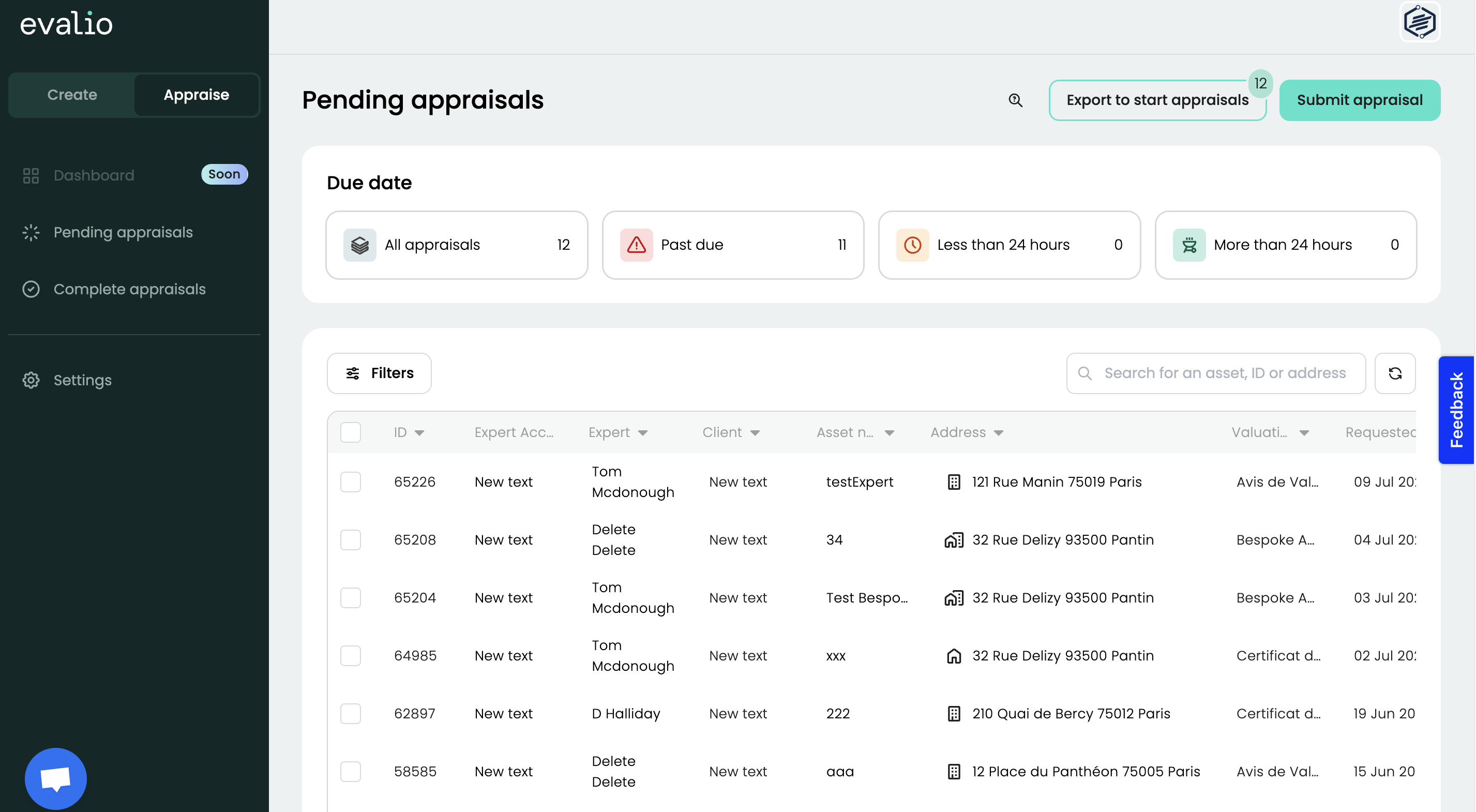Open Complete appraisals in sidebar
This screenshot has height=812, width=1476.
[129, 289]
